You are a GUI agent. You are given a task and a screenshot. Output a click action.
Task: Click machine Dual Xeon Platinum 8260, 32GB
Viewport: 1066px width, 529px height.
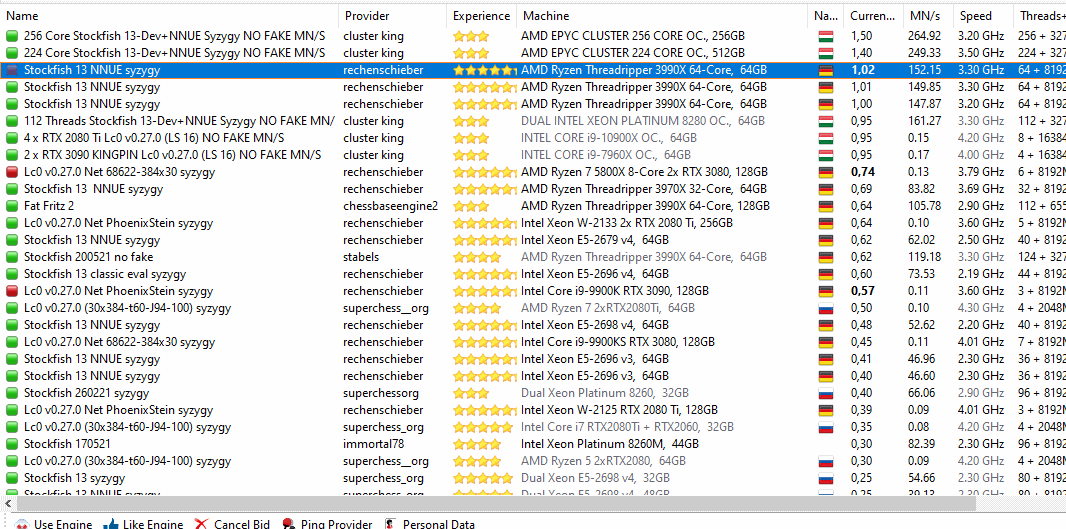605,393
